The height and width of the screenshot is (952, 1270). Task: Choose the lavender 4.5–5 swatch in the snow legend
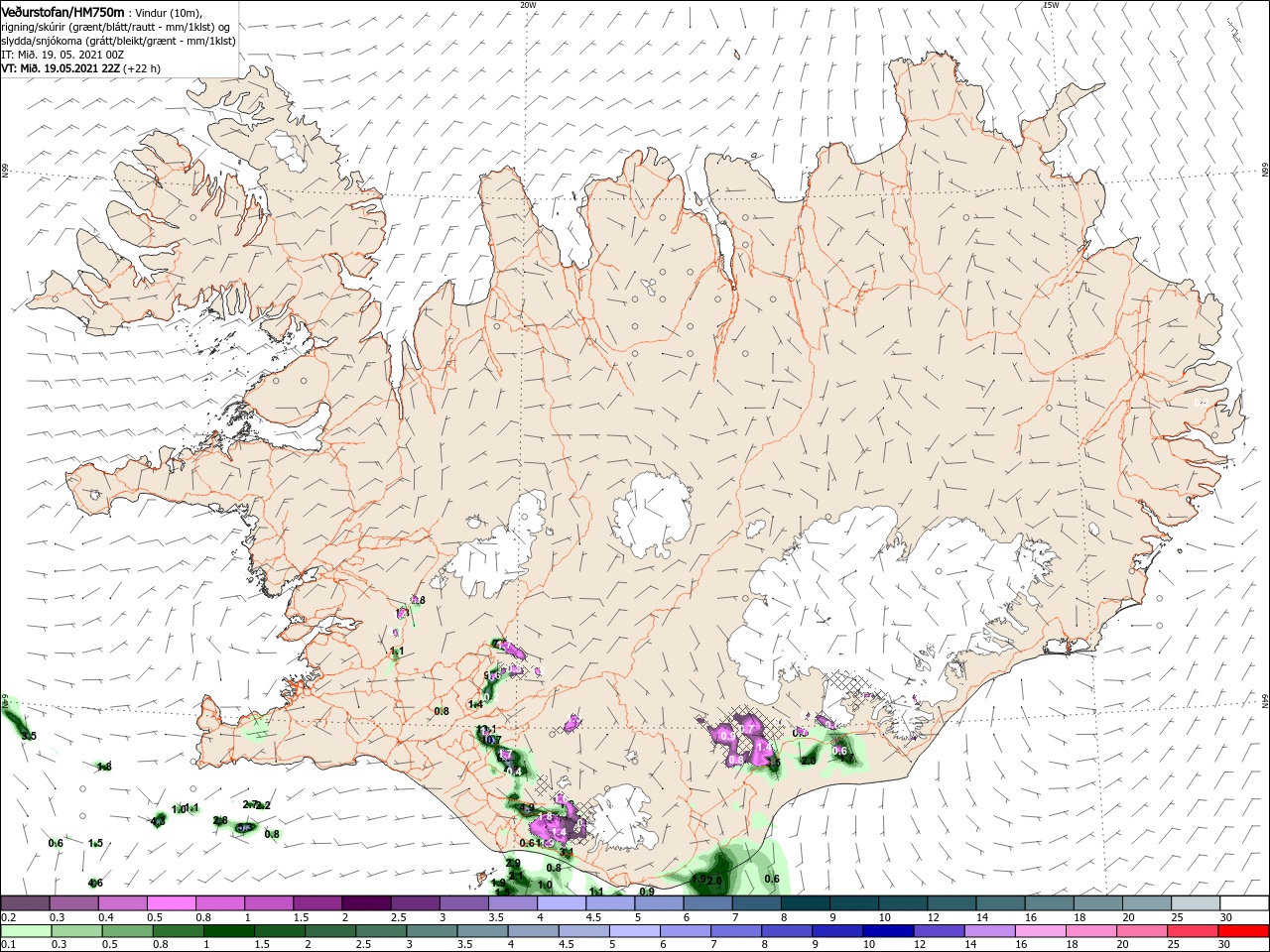[x=610, y=903]
